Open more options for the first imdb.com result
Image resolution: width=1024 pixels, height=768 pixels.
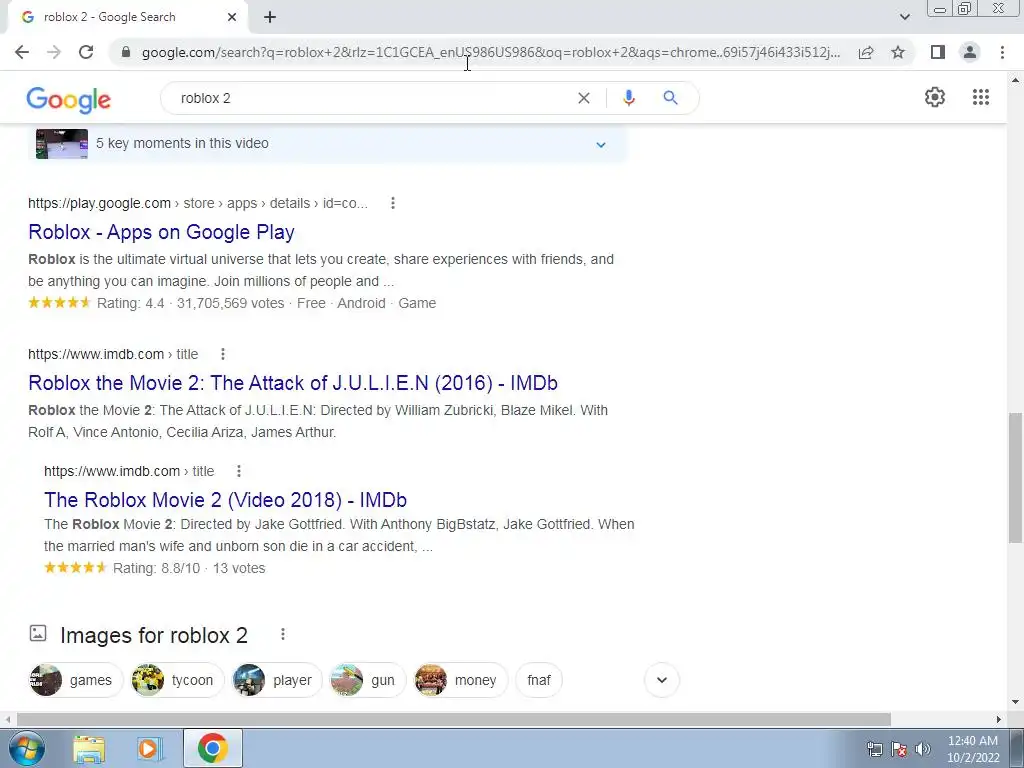(x=223, y=354)
